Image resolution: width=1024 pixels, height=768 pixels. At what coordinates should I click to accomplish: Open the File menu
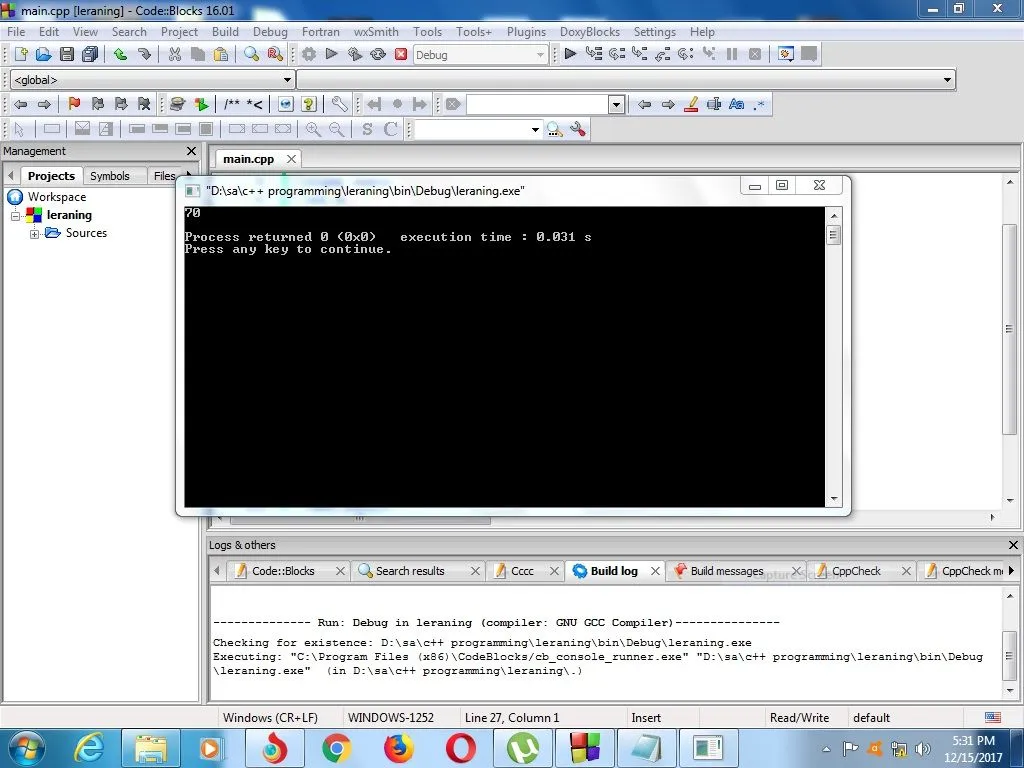[x=16, y=31]
